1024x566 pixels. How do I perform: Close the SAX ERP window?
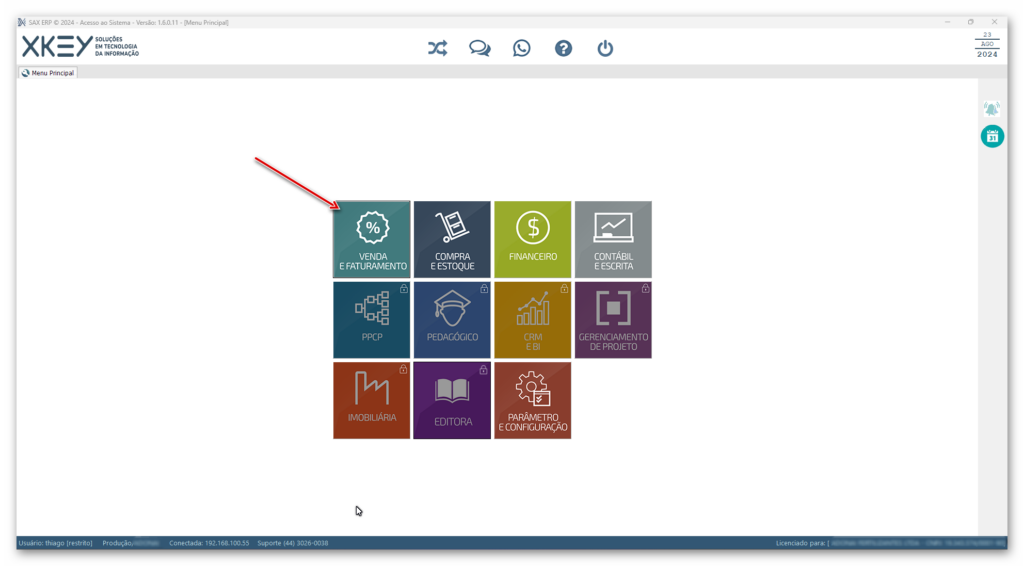(994, 22)
